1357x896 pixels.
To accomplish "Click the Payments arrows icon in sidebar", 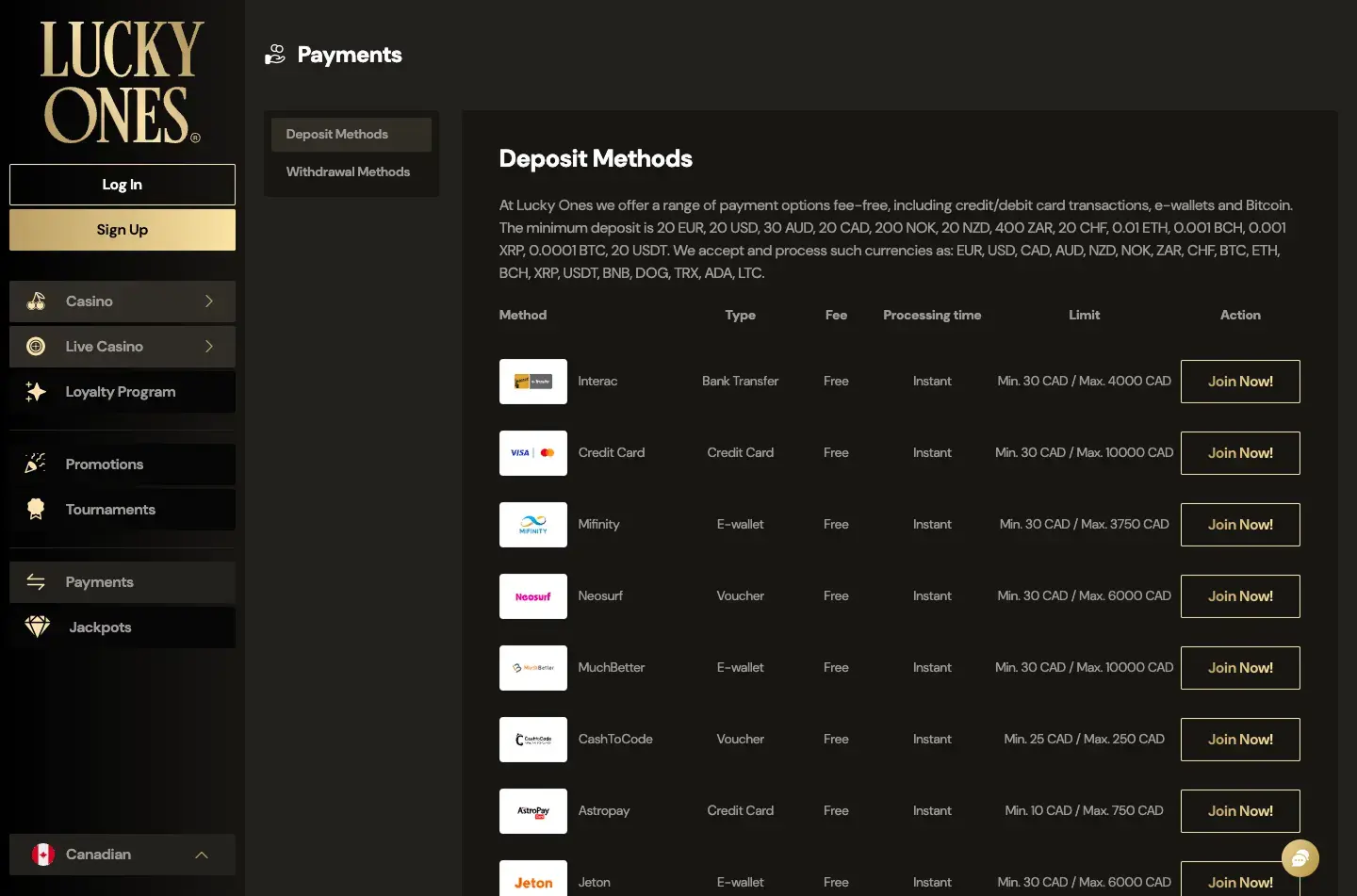I will 36,582.
